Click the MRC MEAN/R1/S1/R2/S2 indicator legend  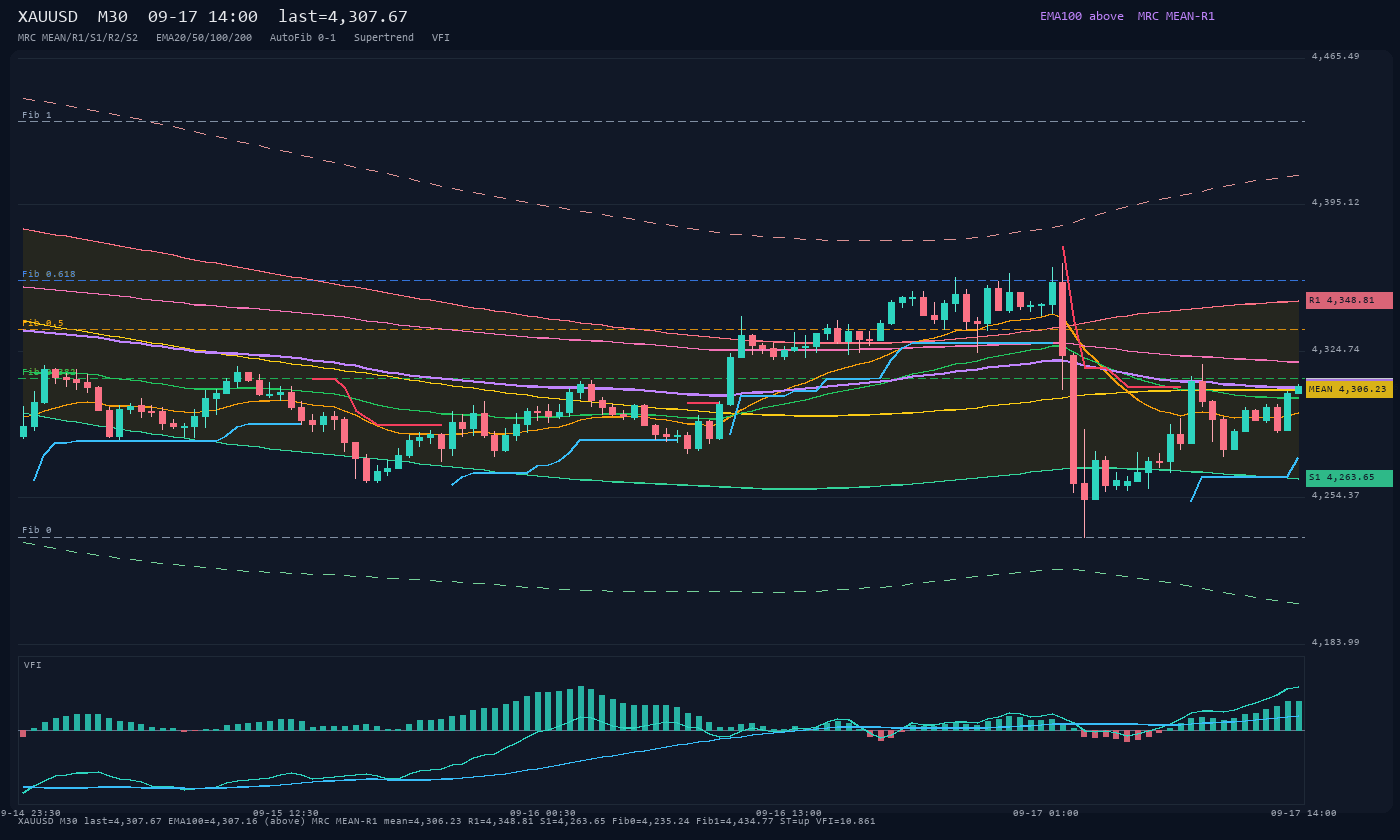(78, 37)
